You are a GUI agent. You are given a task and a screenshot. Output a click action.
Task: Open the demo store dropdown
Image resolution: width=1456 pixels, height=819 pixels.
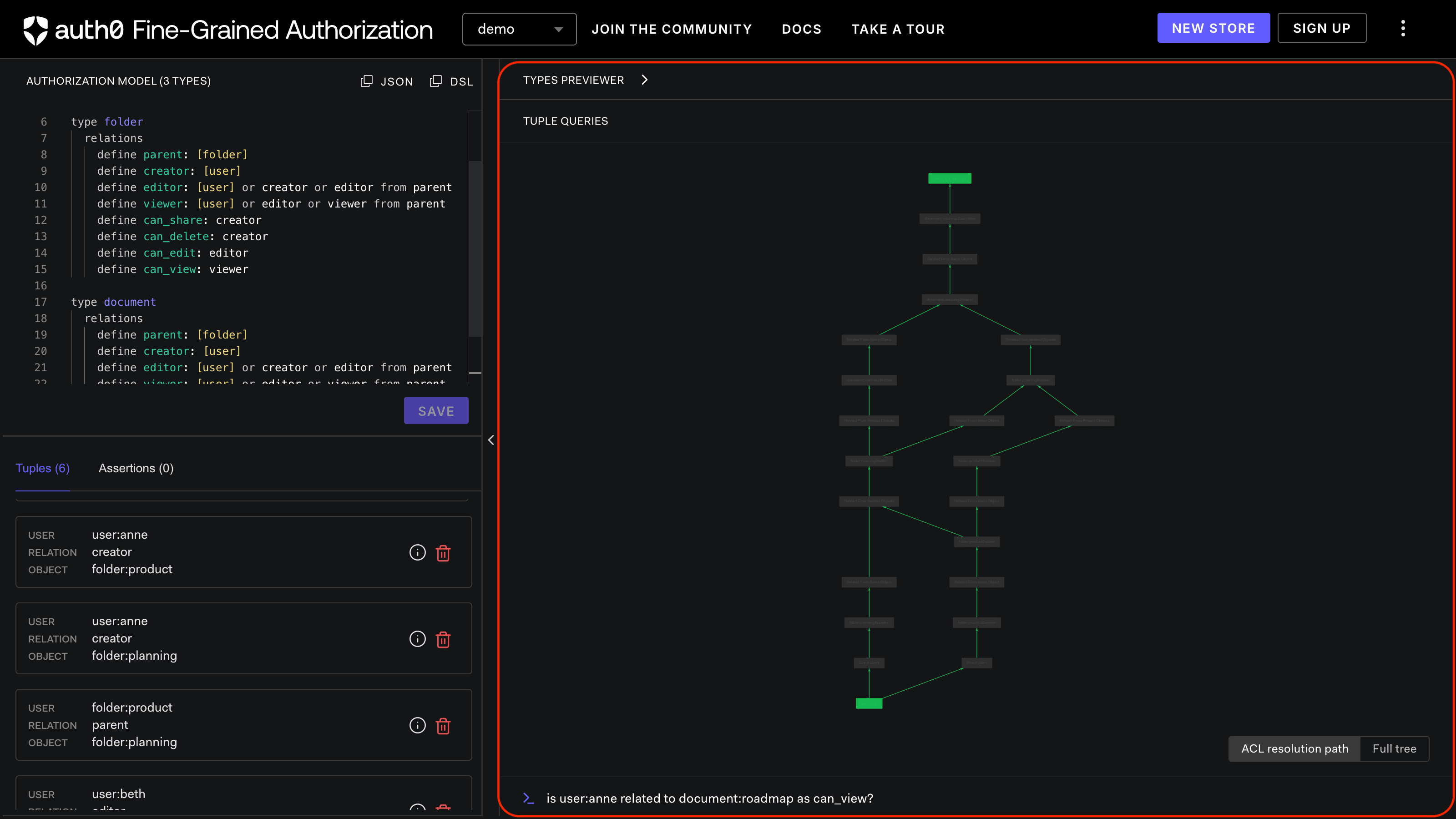click(519, 29)
